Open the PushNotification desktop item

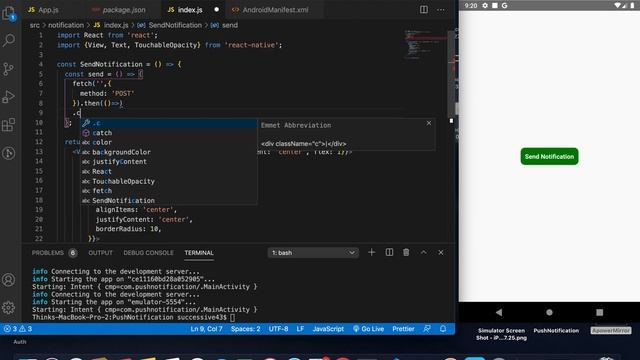(x=556, y=331)
